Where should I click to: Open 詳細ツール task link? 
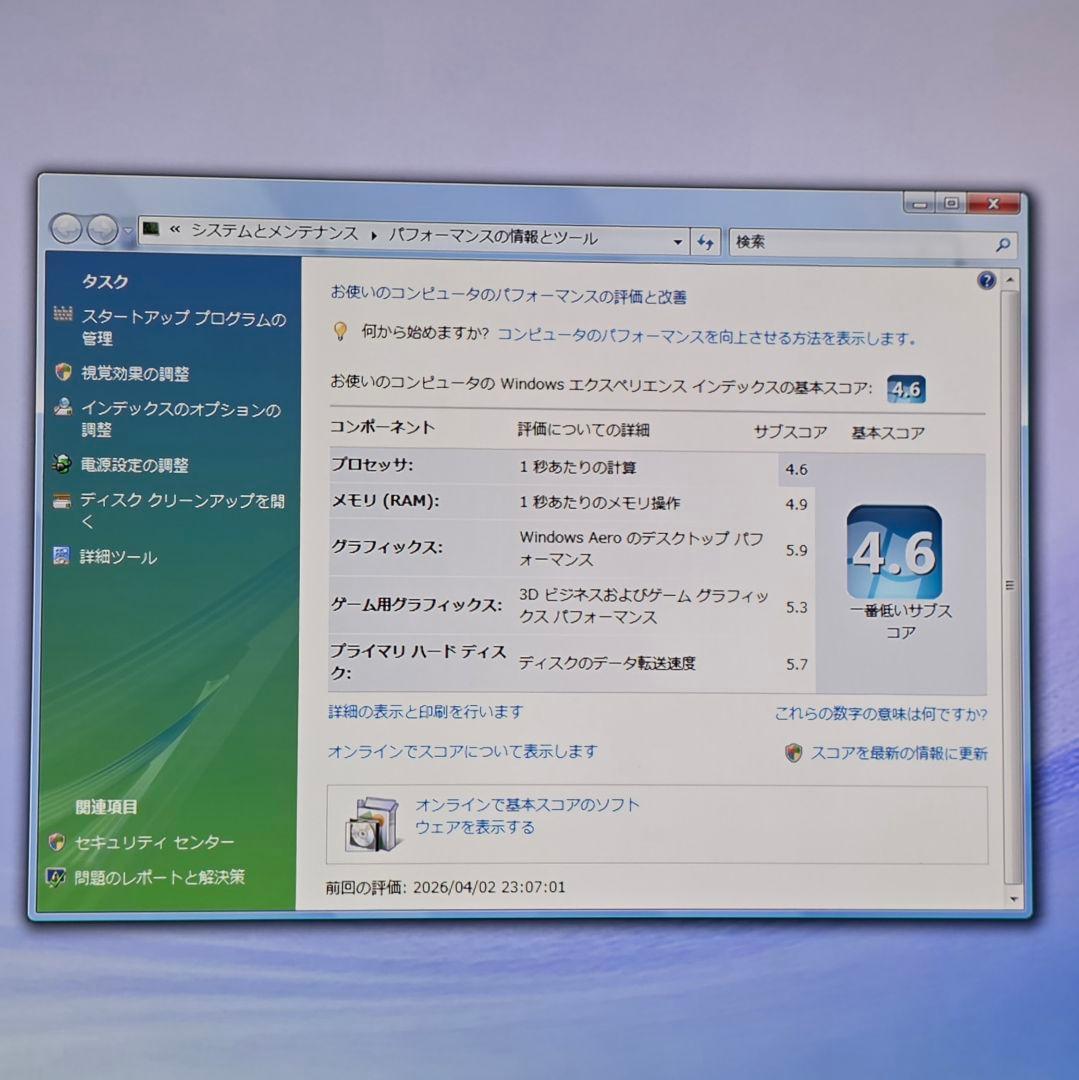tap(118, 557)
